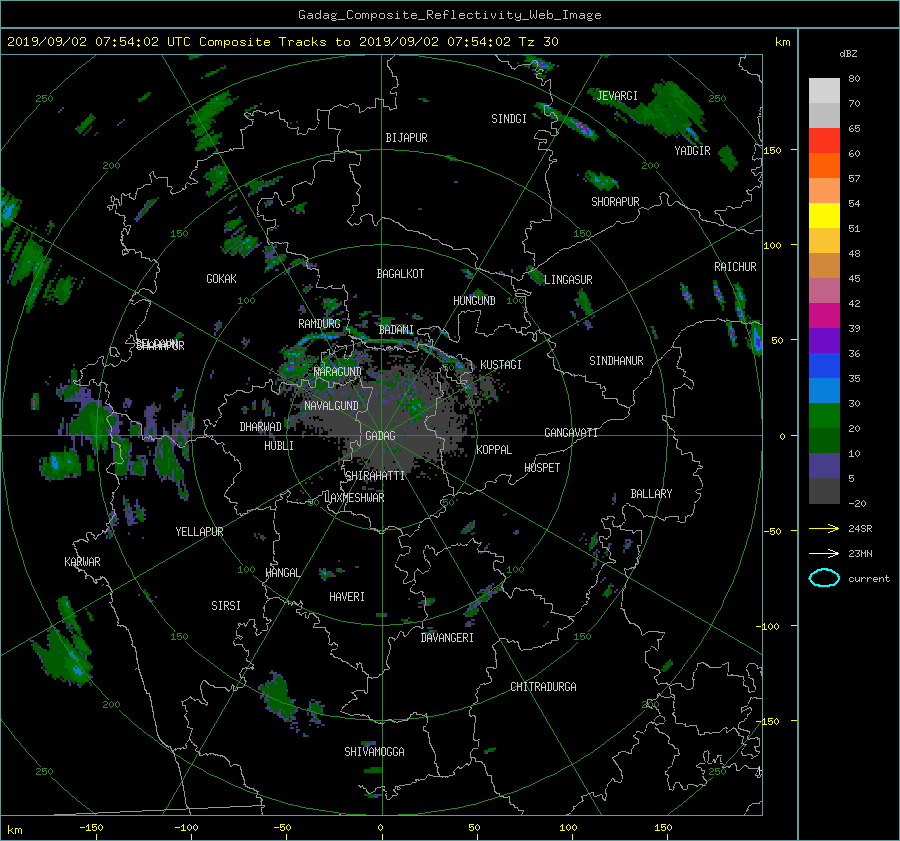900x841 pixels.
Task: Click the CHITRADURGA city label
Action: pos(543,687)
